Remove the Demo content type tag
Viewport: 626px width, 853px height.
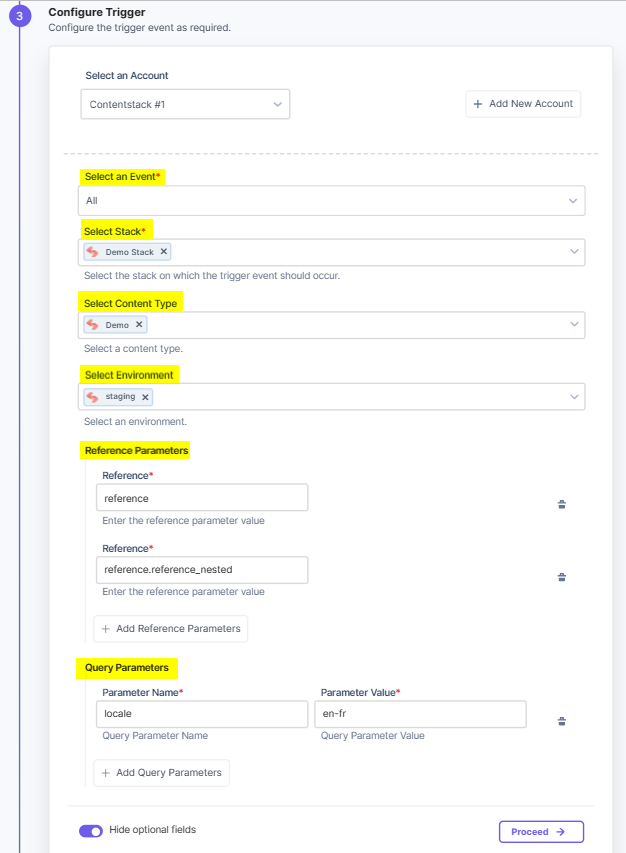(136, 324)
